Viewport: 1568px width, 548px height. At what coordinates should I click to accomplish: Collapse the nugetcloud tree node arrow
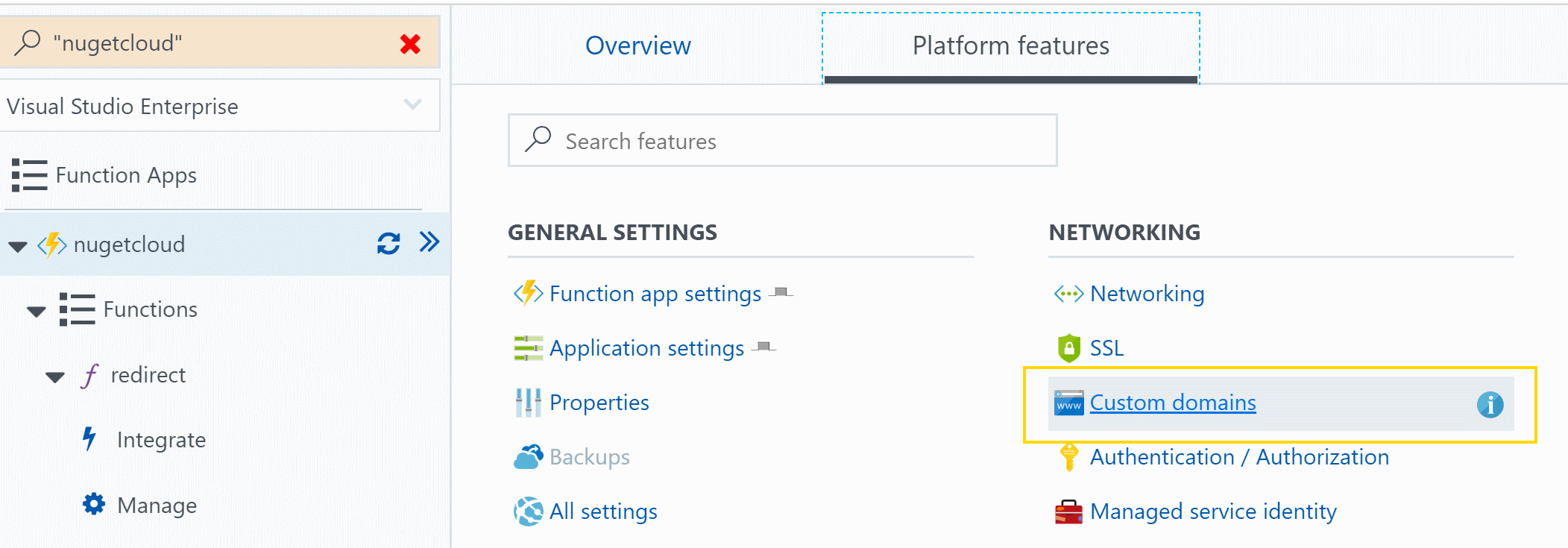coord(18,246)
